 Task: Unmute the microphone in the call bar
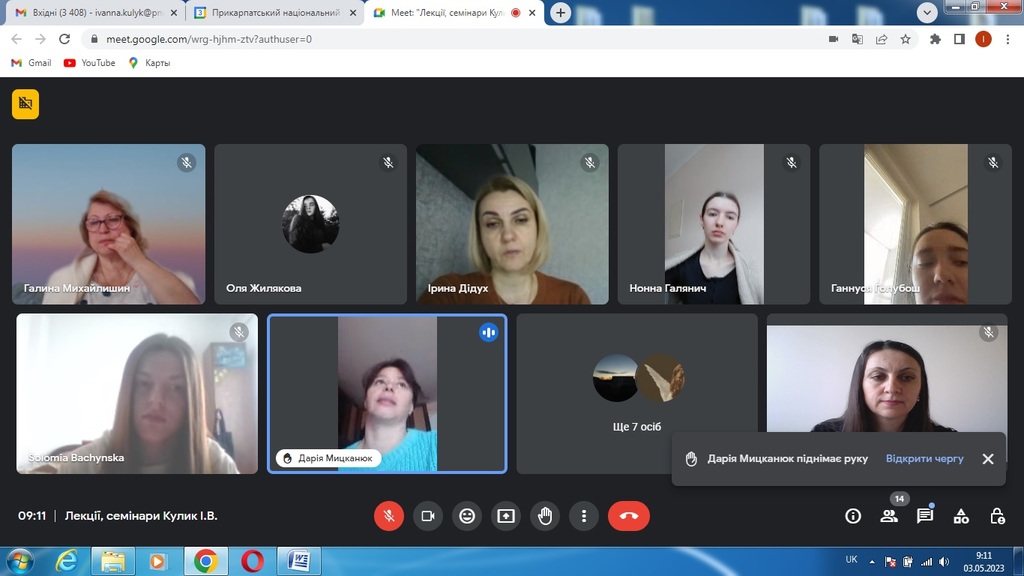coord(389,516)
